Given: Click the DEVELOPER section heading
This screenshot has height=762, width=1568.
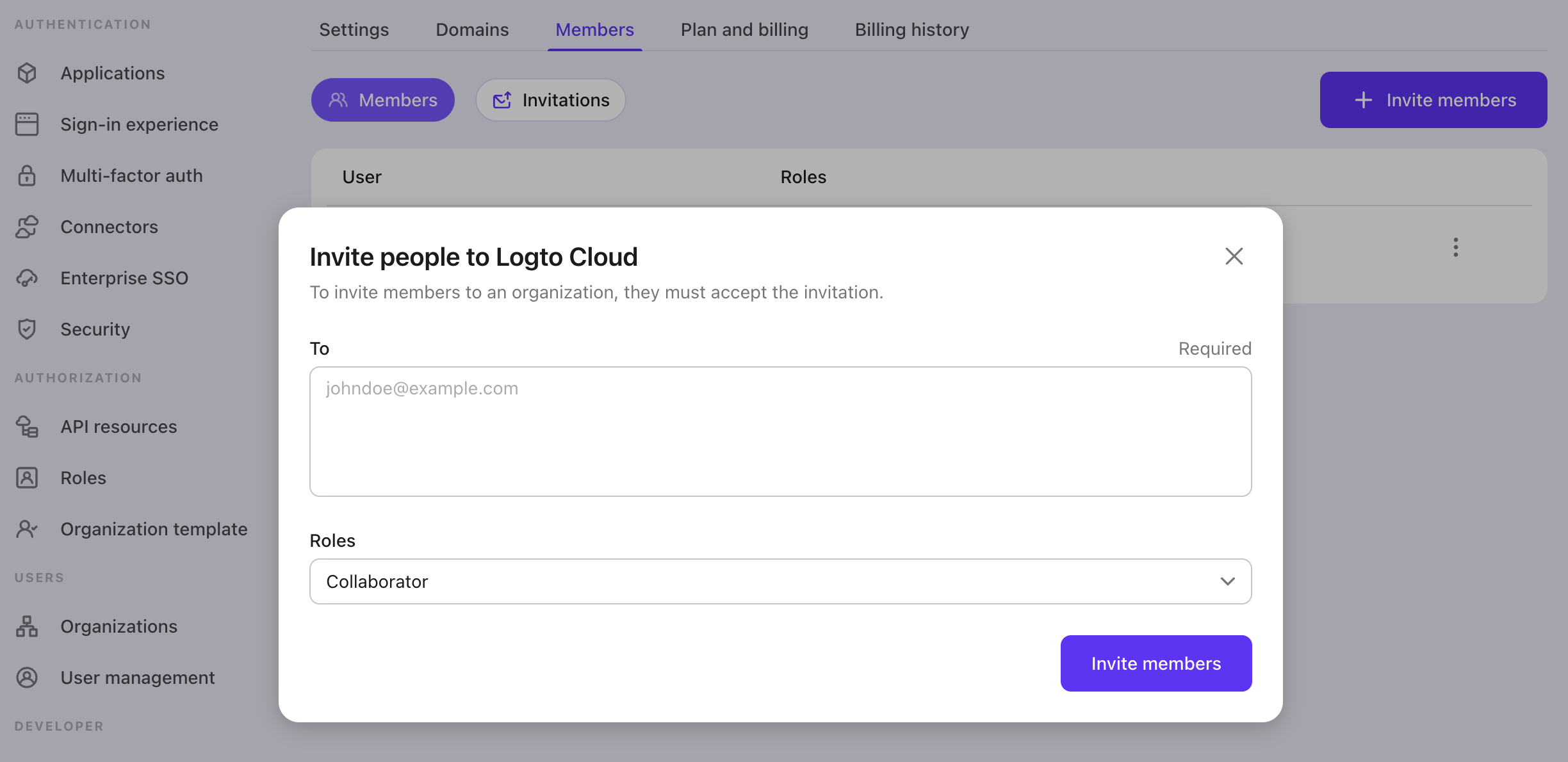Looking at the screenshot, I should (59, 726).
